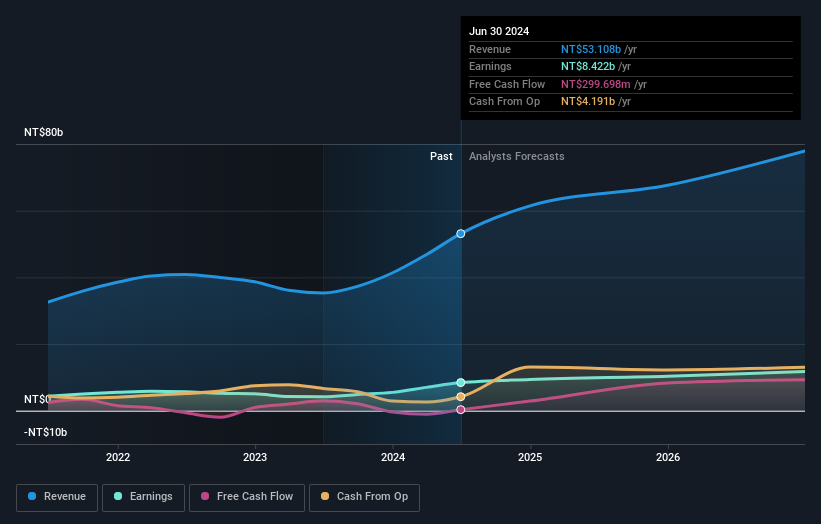Image resolution: width=821 pixels, height=524 pixels.
Task: Click the 2025 x-axis label
Action: click(530, 457)
